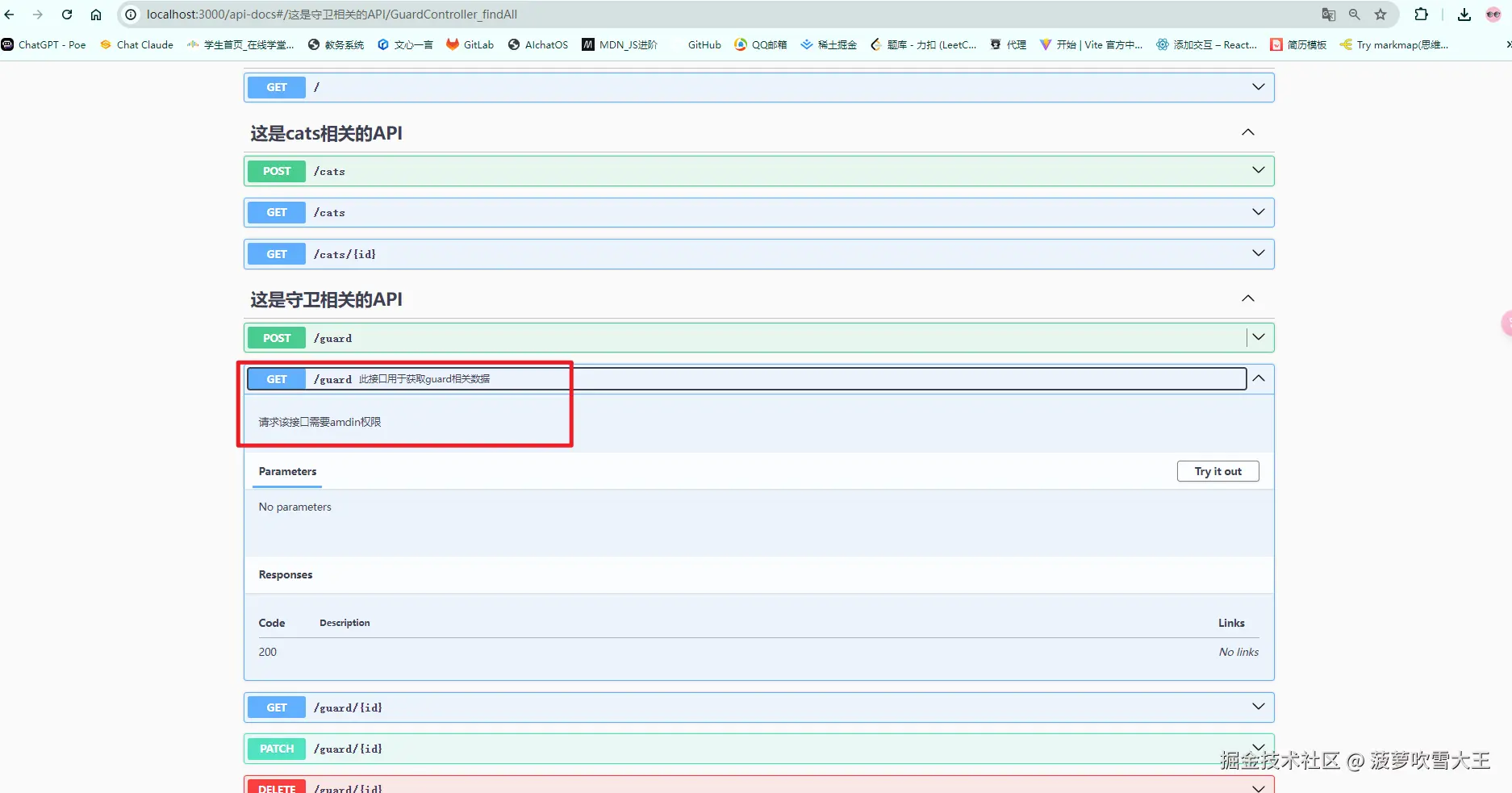The width and height of the screenshot is (1512, 793).
Task: Select the No parameters text
Action: [294, 507]
